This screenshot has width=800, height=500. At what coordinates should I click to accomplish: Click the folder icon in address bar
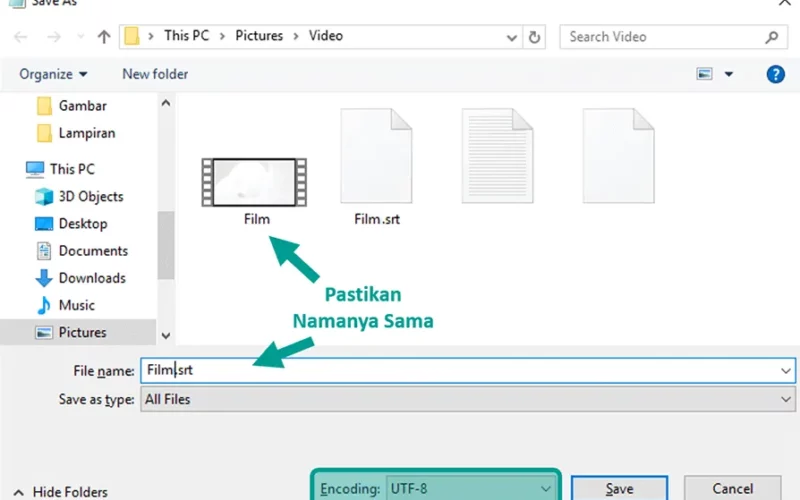point(132,36)
